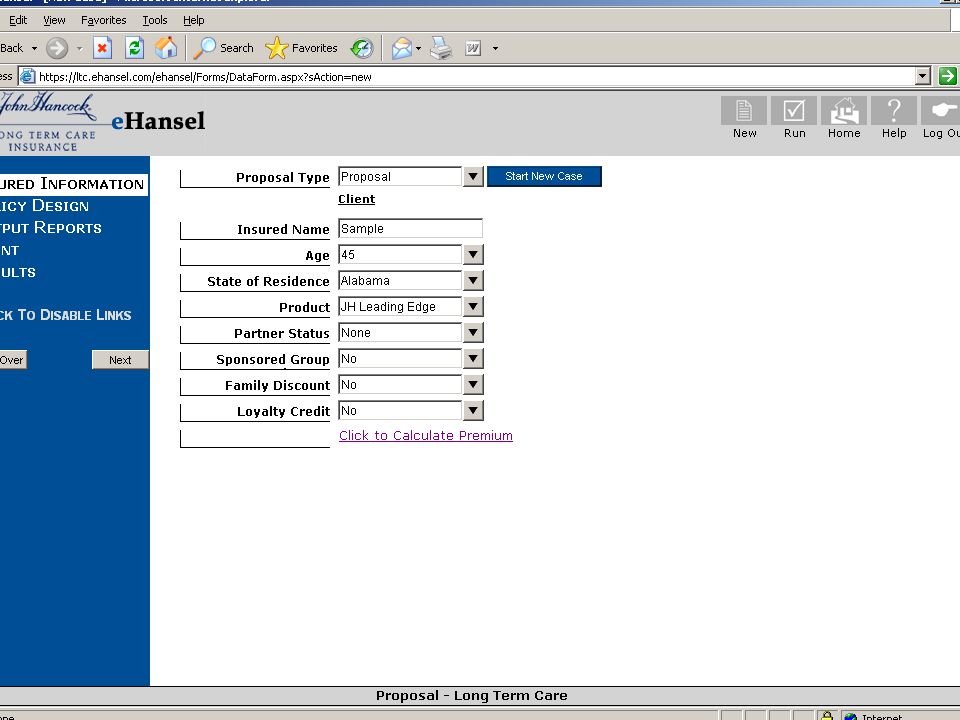This screenshot has width=960, height=720.
Task: Click the Print icon
Action: click(441, 48)
